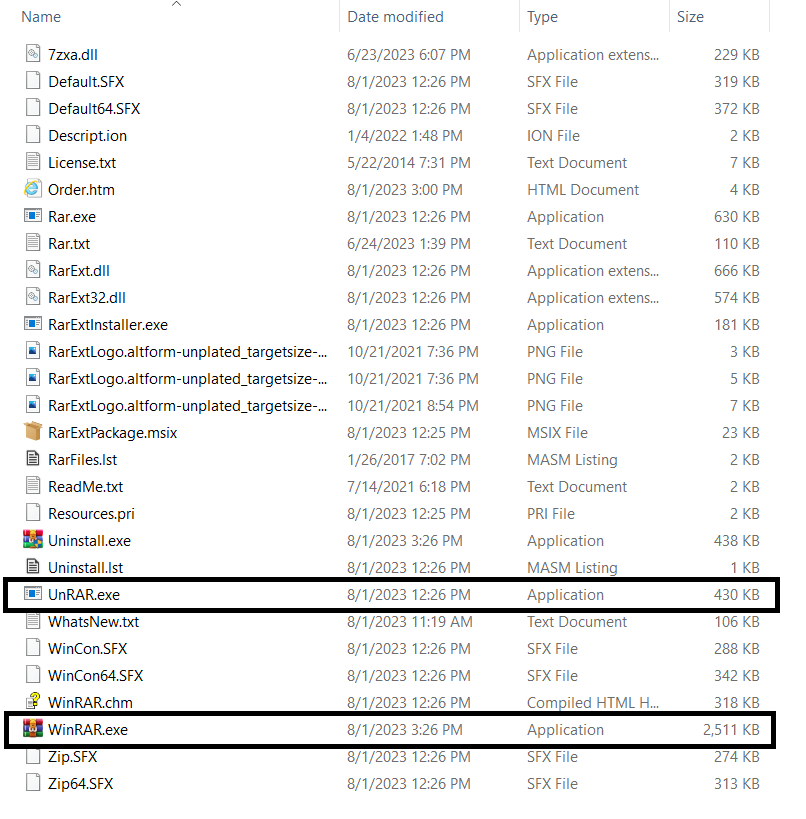The height and width of the screenshot is (819, 806).
Task: Select the file name 7zxa.dll
Action: coord(73,54)
